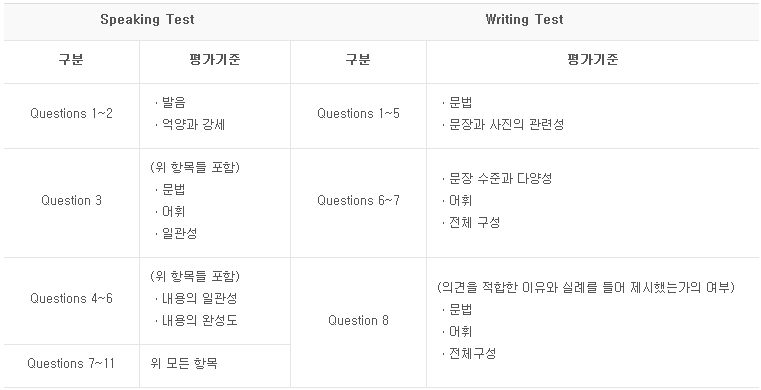This screenshot has height=390, width=761.
Task: Select Questions 1~2 speaking cell
Action: click(x=71, y=114)
